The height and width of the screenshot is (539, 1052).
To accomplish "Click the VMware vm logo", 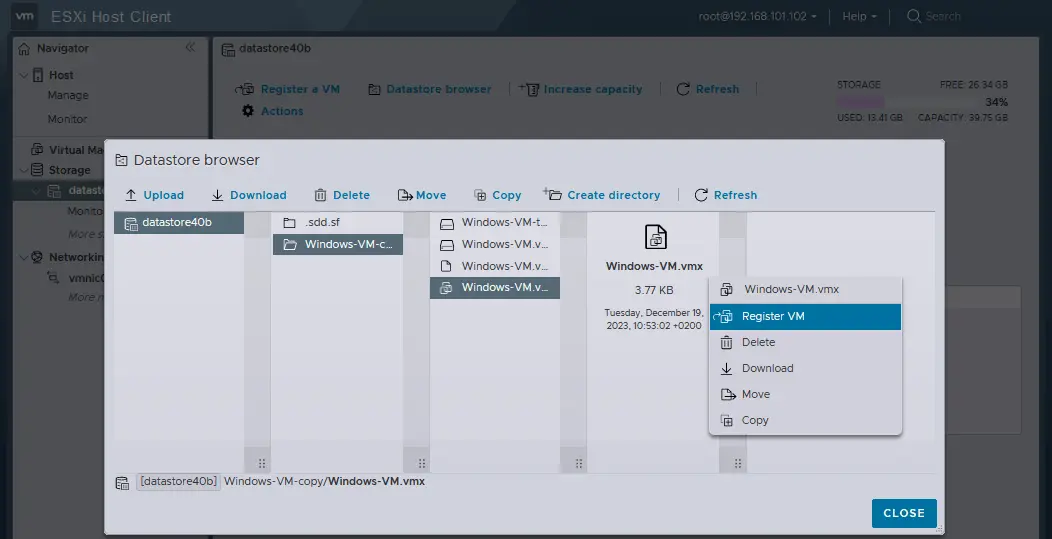I will point(25,15).
